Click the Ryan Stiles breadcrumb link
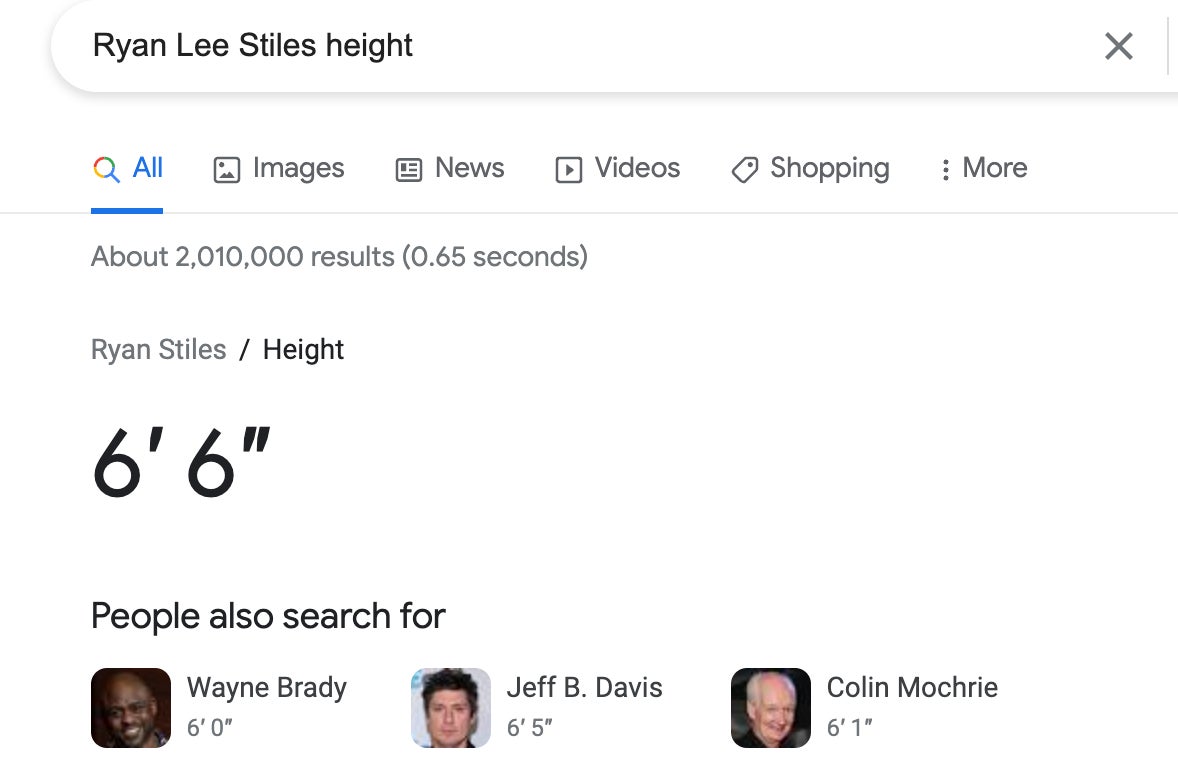 click(158, 350)
